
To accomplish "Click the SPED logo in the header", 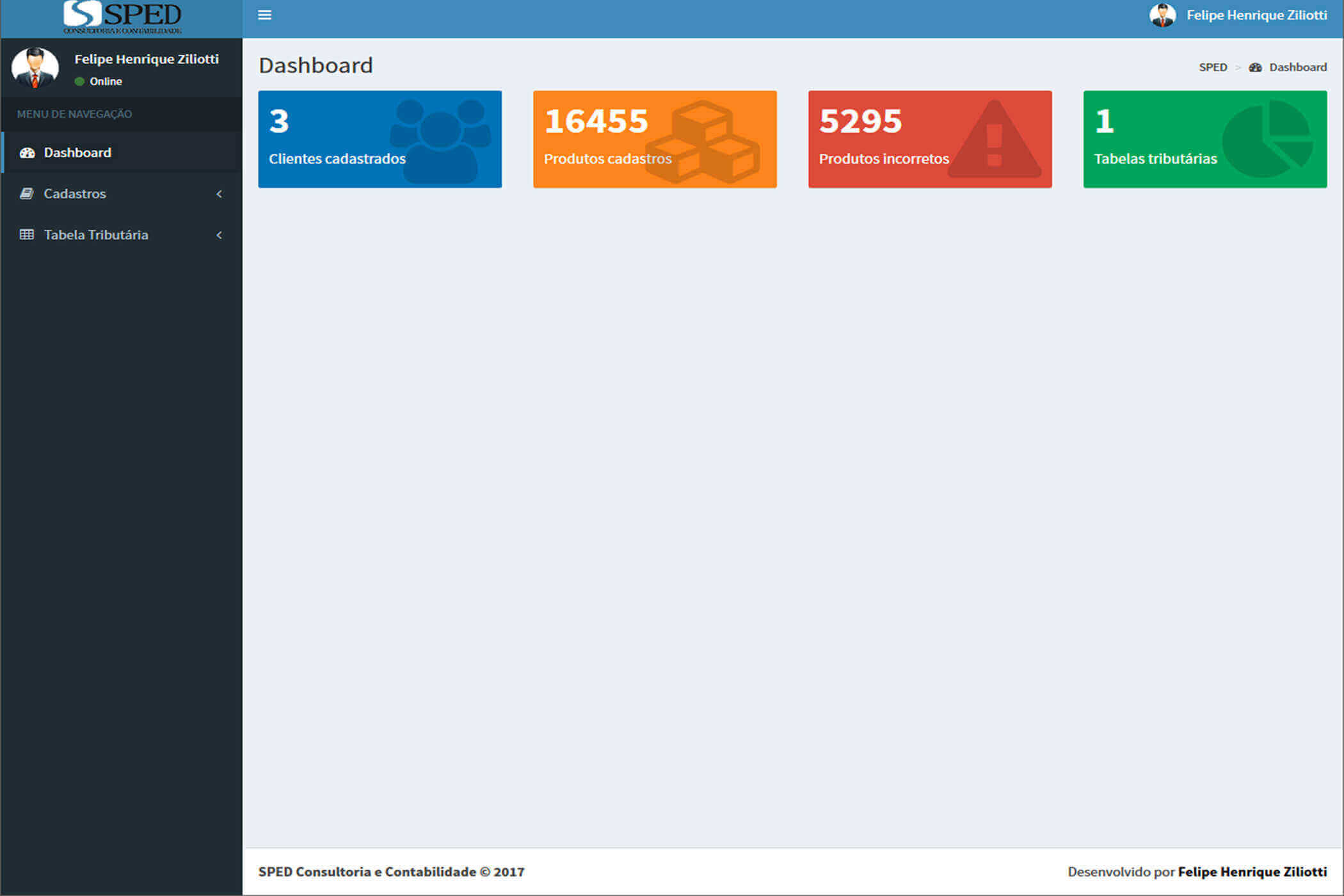I will 122,17.
